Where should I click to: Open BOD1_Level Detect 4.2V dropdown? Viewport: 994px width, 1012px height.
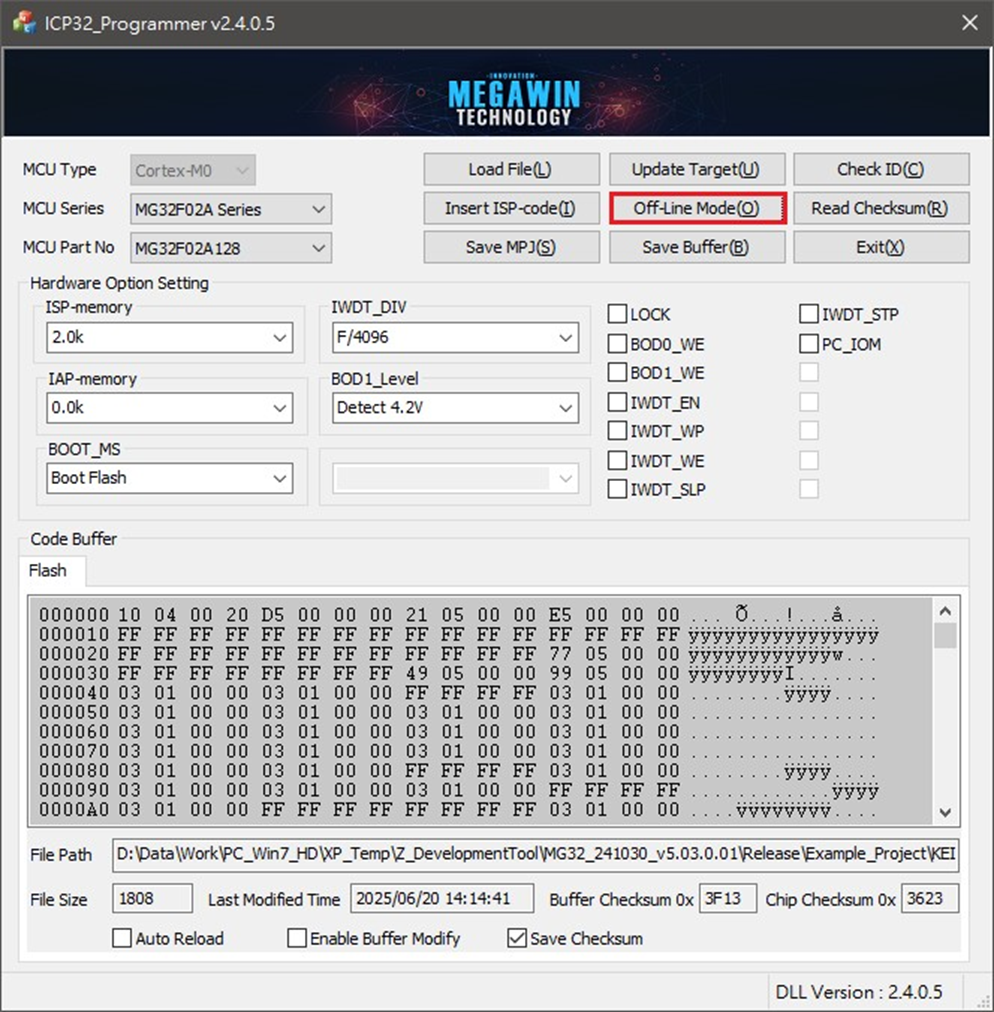coord(456,408)
